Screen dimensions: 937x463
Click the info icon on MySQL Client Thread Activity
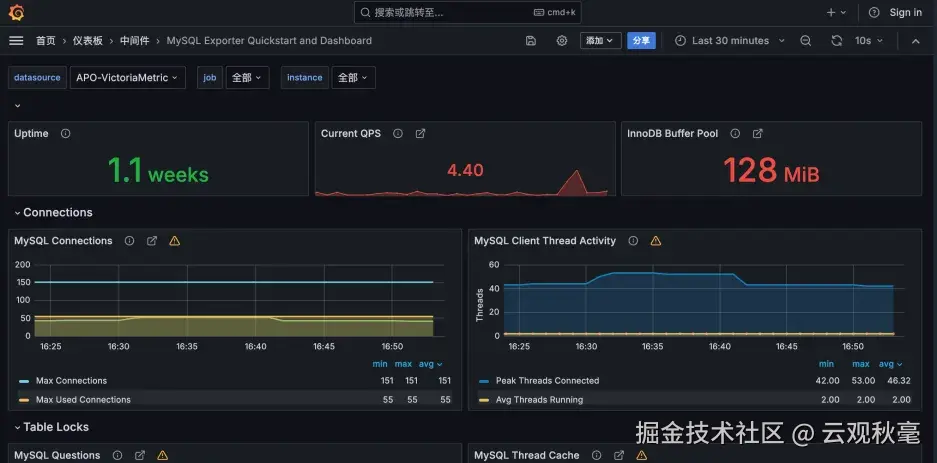pos(633,241)
